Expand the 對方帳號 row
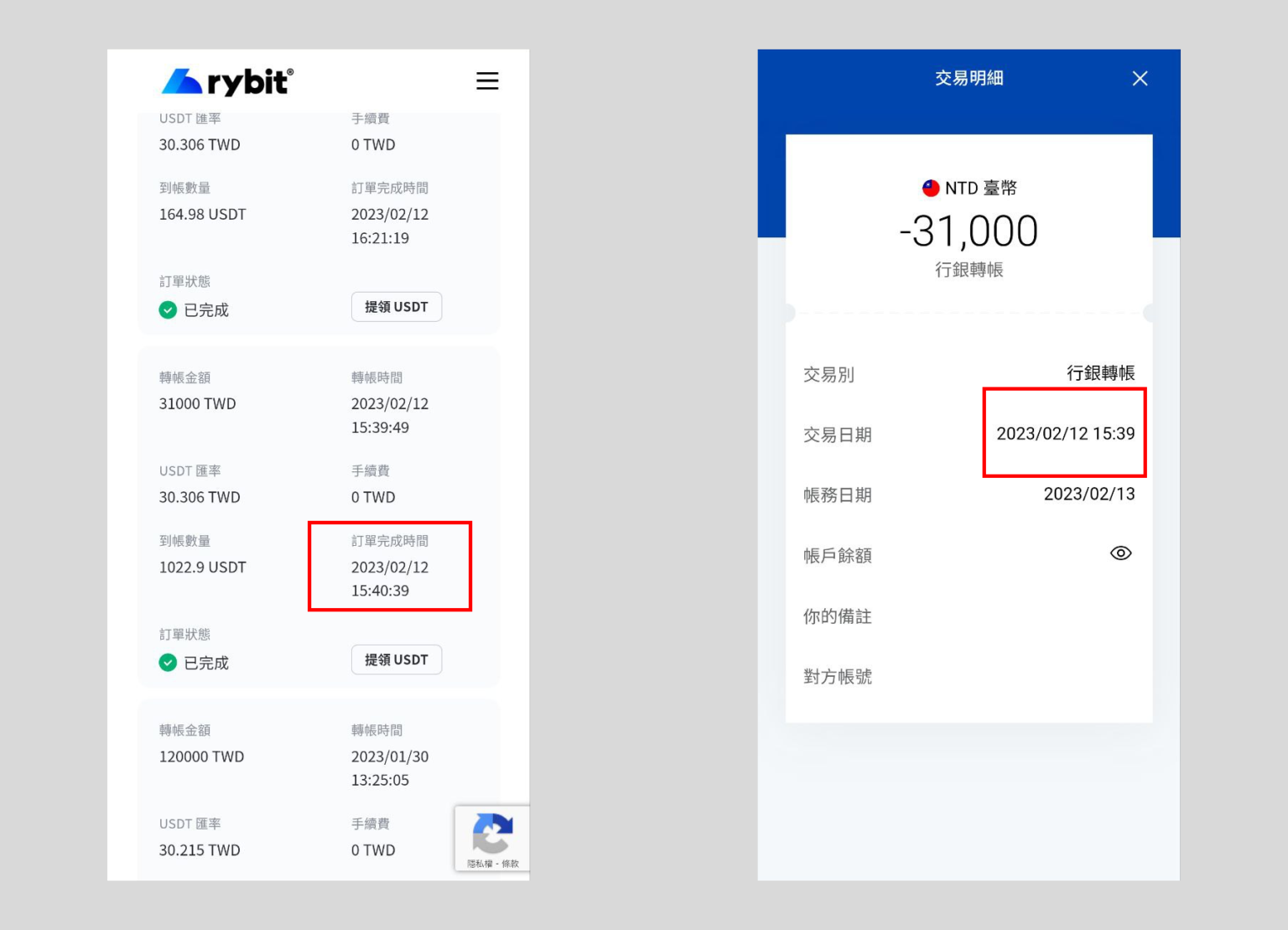1288x930 pixels. 838,677
